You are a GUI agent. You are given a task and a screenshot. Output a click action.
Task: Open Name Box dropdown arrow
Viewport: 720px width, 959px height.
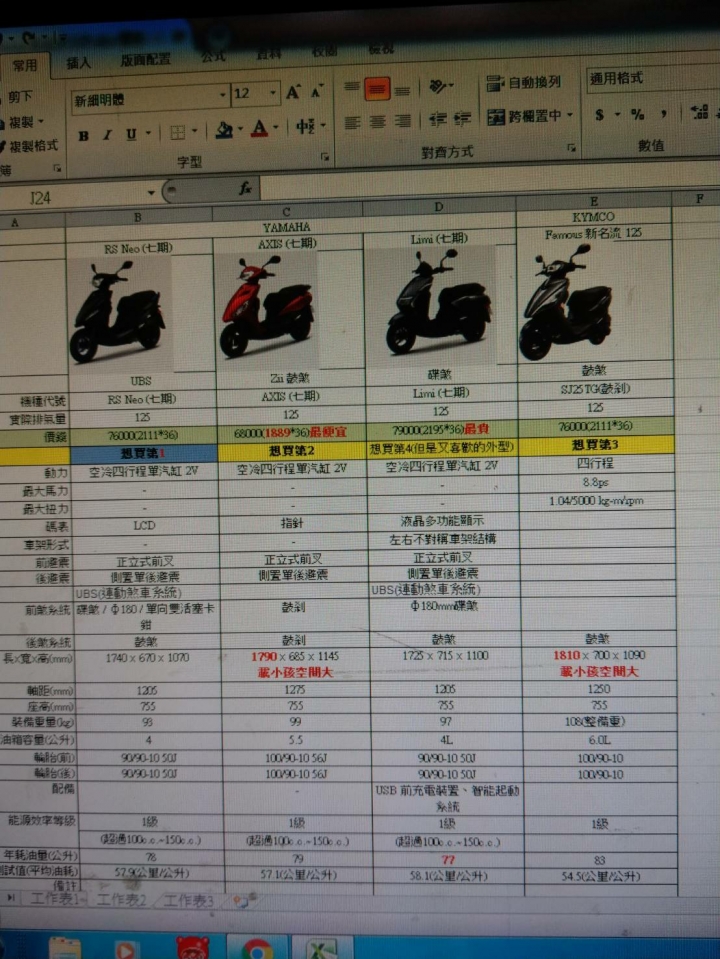150,193
